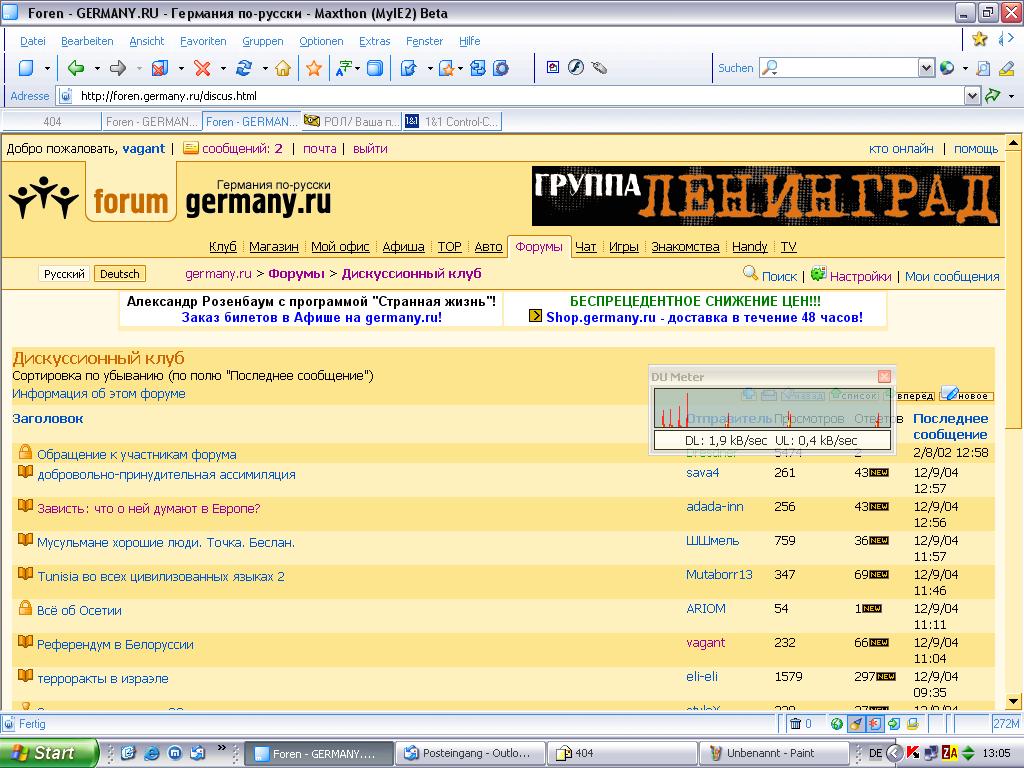This screenshot has width=1024, height=768.
Task: Open Unbenannt - Paint from taskbar
Action: (774, 753)
